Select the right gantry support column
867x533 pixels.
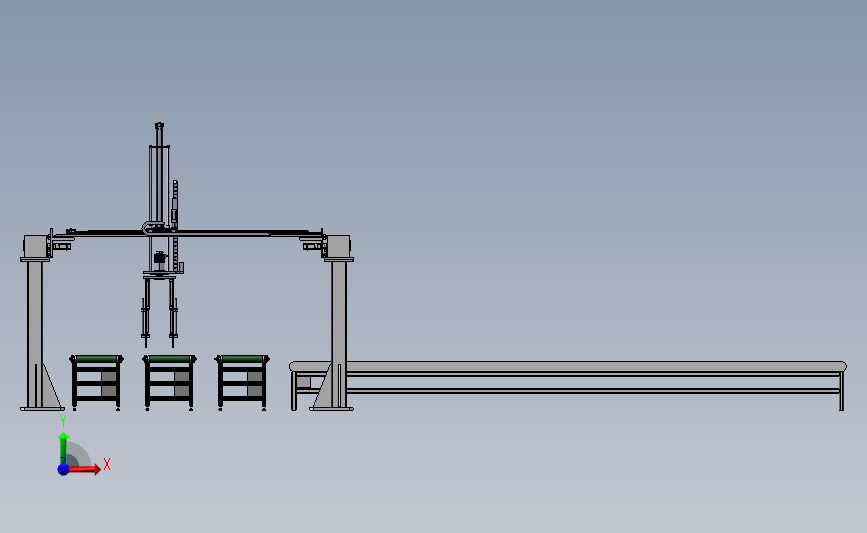[x=339, y=334]
